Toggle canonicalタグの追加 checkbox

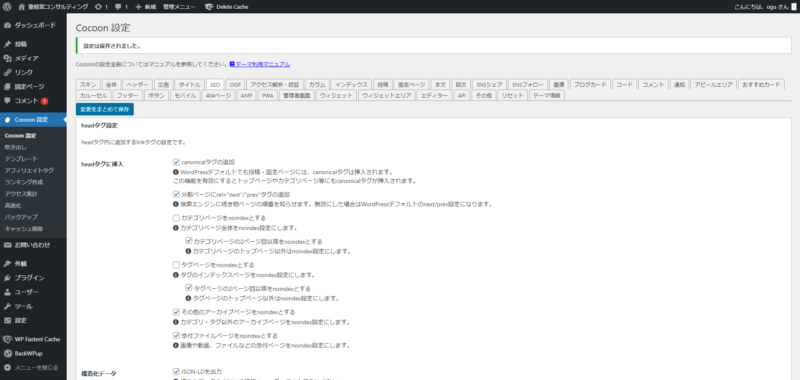click(176, 162)
